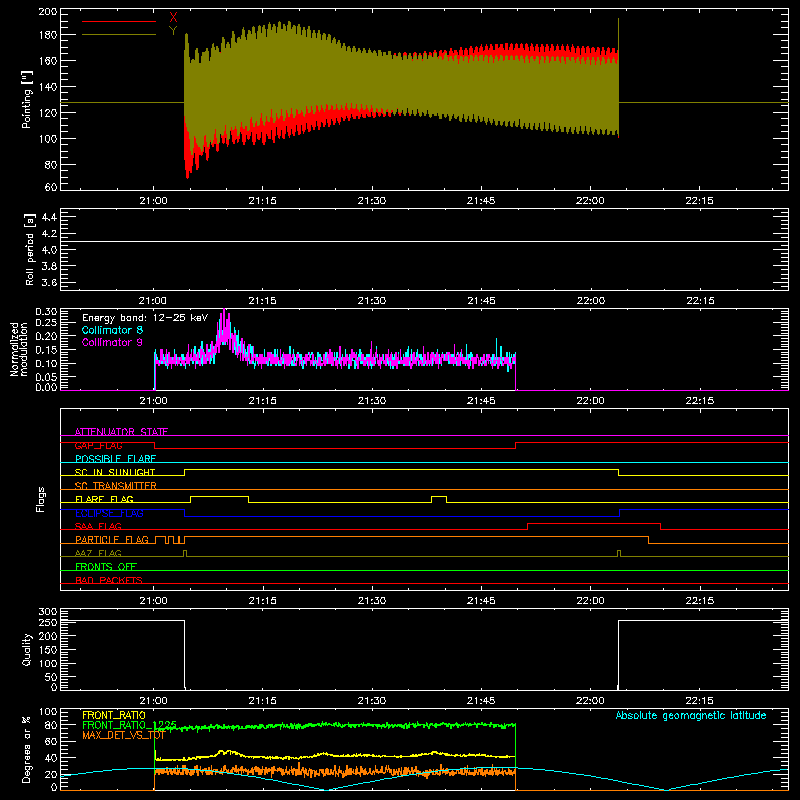The image size is (800, 800).
Task: Click the FRONTS_OFF flag label
Action: click(x=106, y=566)
